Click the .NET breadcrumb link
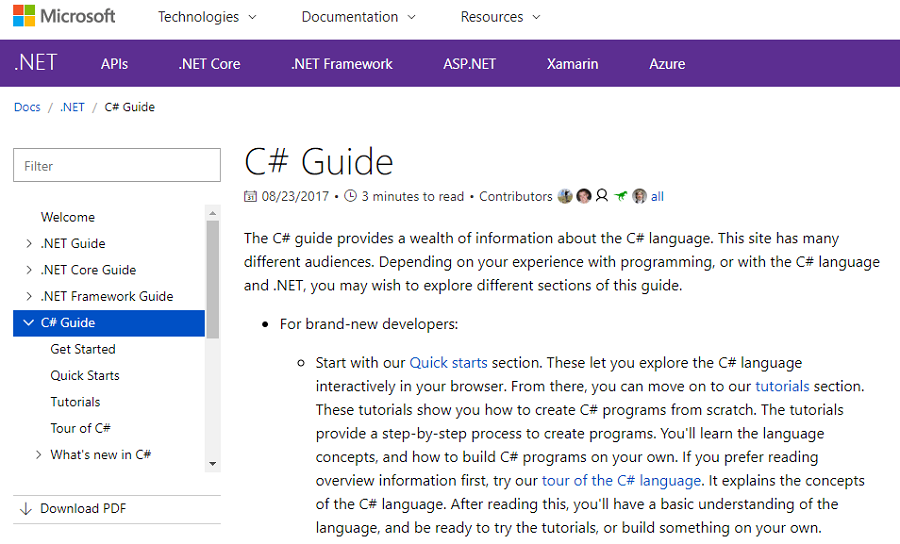900x544 pixels. (72, 107)
